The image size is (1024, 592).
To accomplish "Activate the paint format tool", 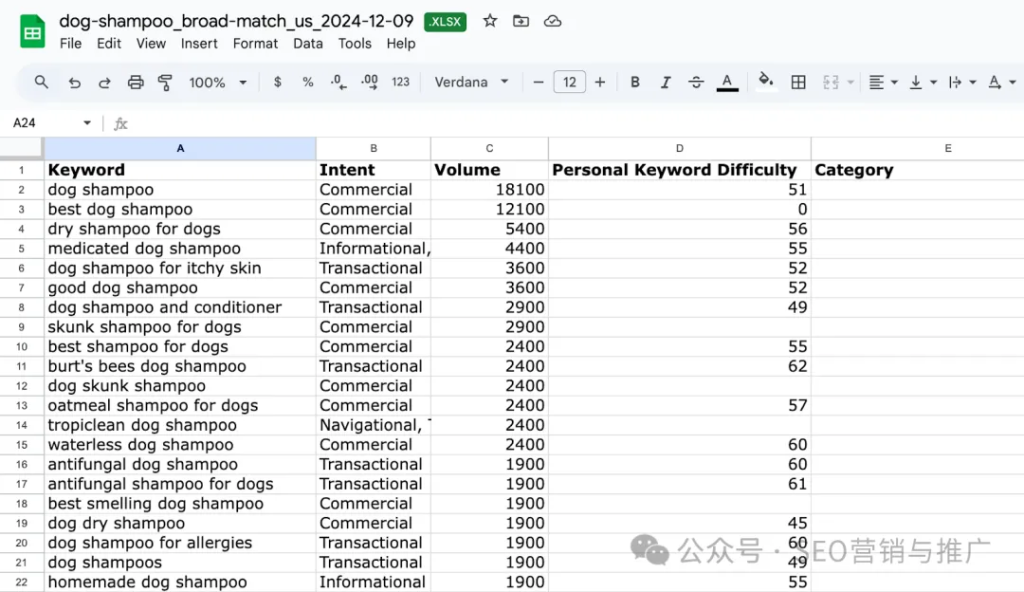I will (x=166, y=82).
